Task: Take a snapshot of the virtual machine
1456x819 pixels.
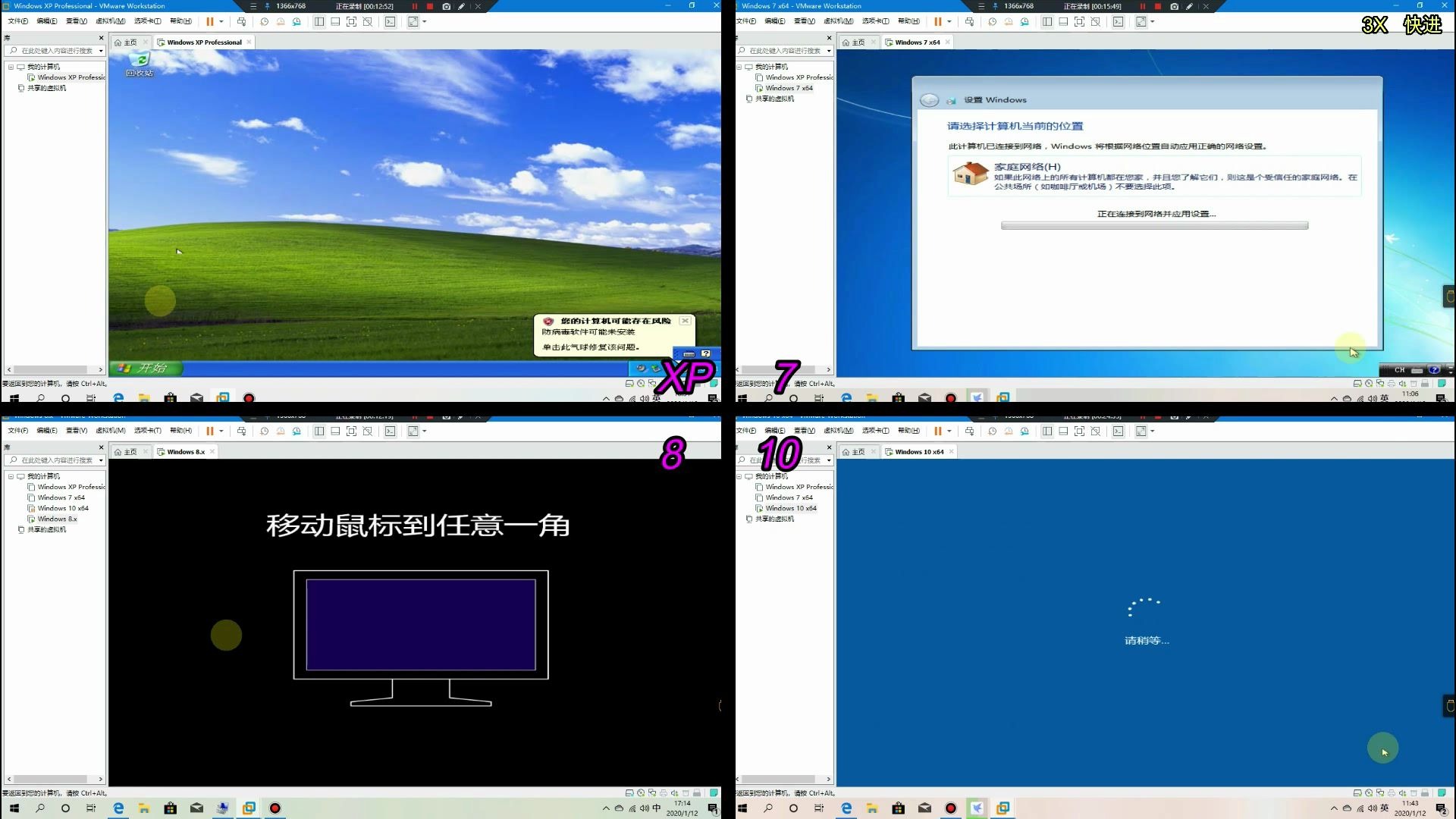Action: pyautogui.click(x=264, y=21)
